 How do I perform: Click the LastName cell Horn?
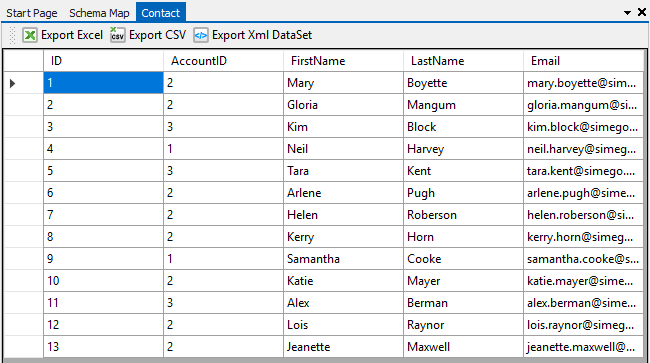coord(463,237)
